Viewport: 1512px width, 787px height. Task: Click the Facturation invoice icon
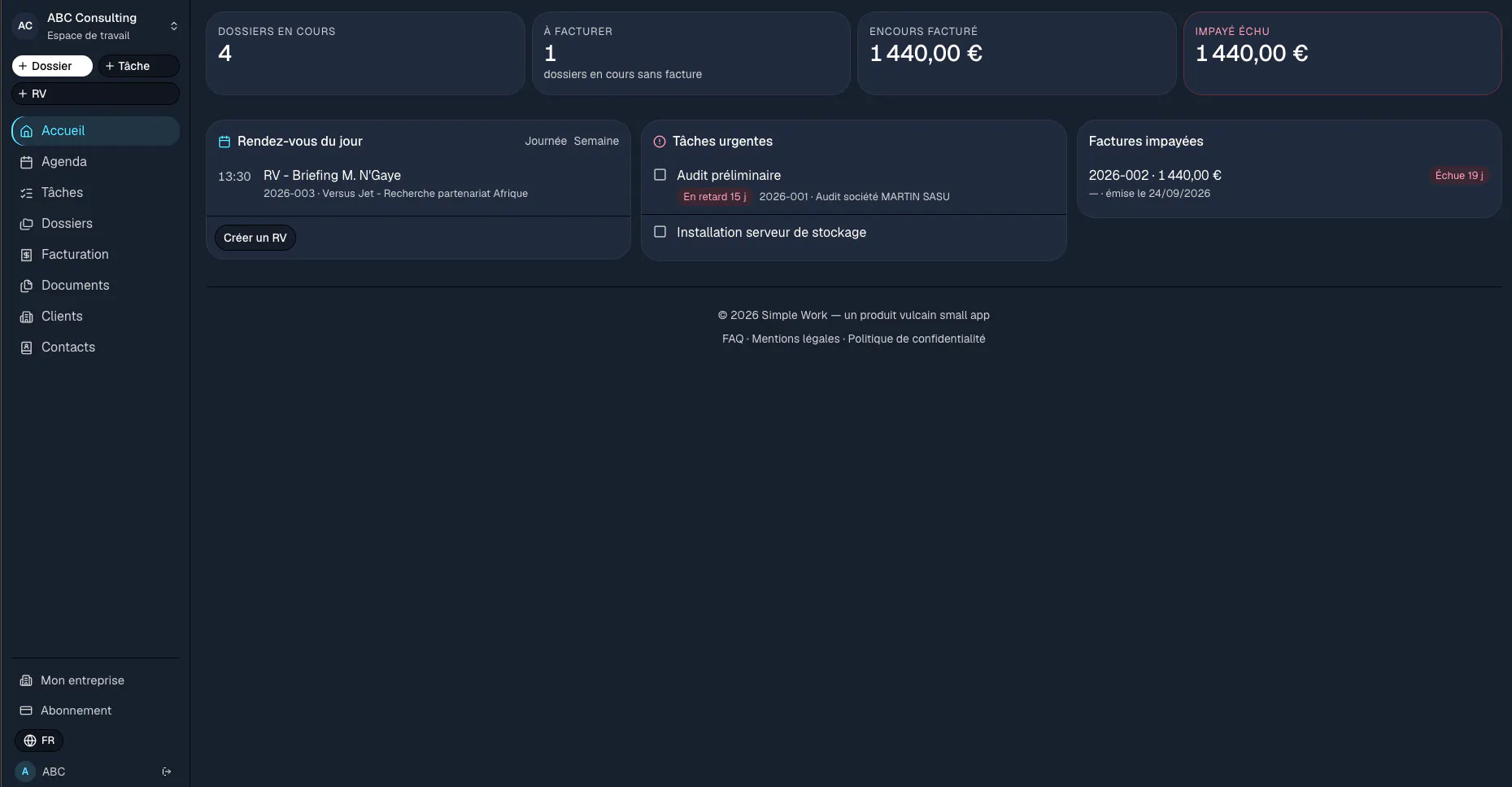26,255
